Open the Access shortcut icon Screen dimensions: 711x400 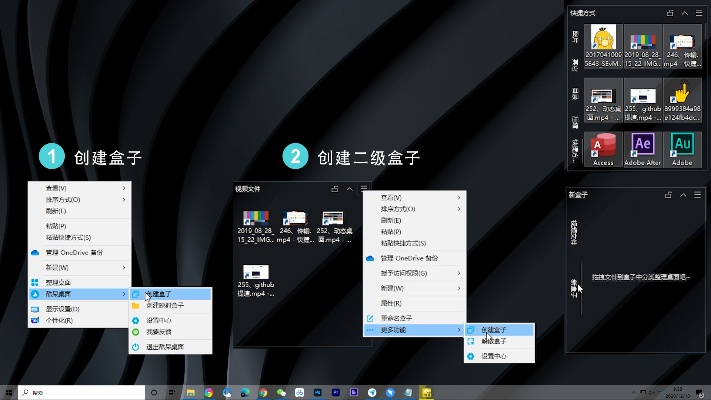tap(603, 147)
